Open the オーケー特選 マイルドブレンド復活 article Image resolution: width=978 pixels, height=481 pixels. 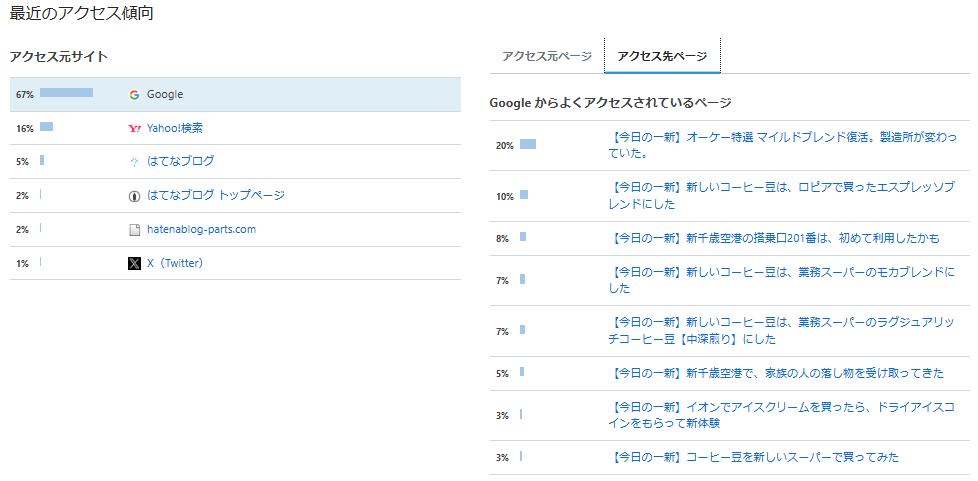pyautogui.click(x=782, y=145)
